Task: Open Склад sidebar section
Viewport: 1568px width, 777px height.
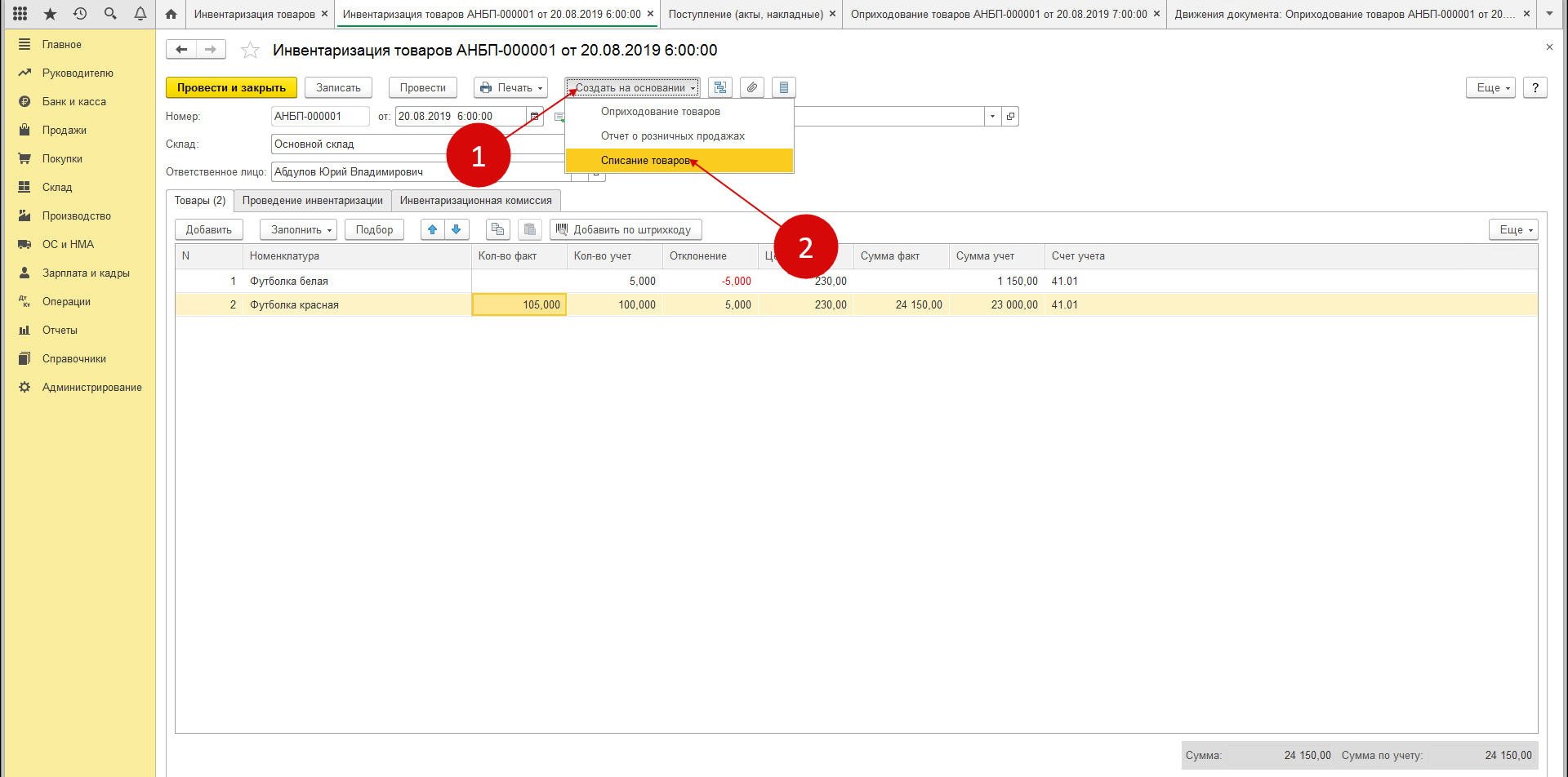Action: (x=79, y=187)
